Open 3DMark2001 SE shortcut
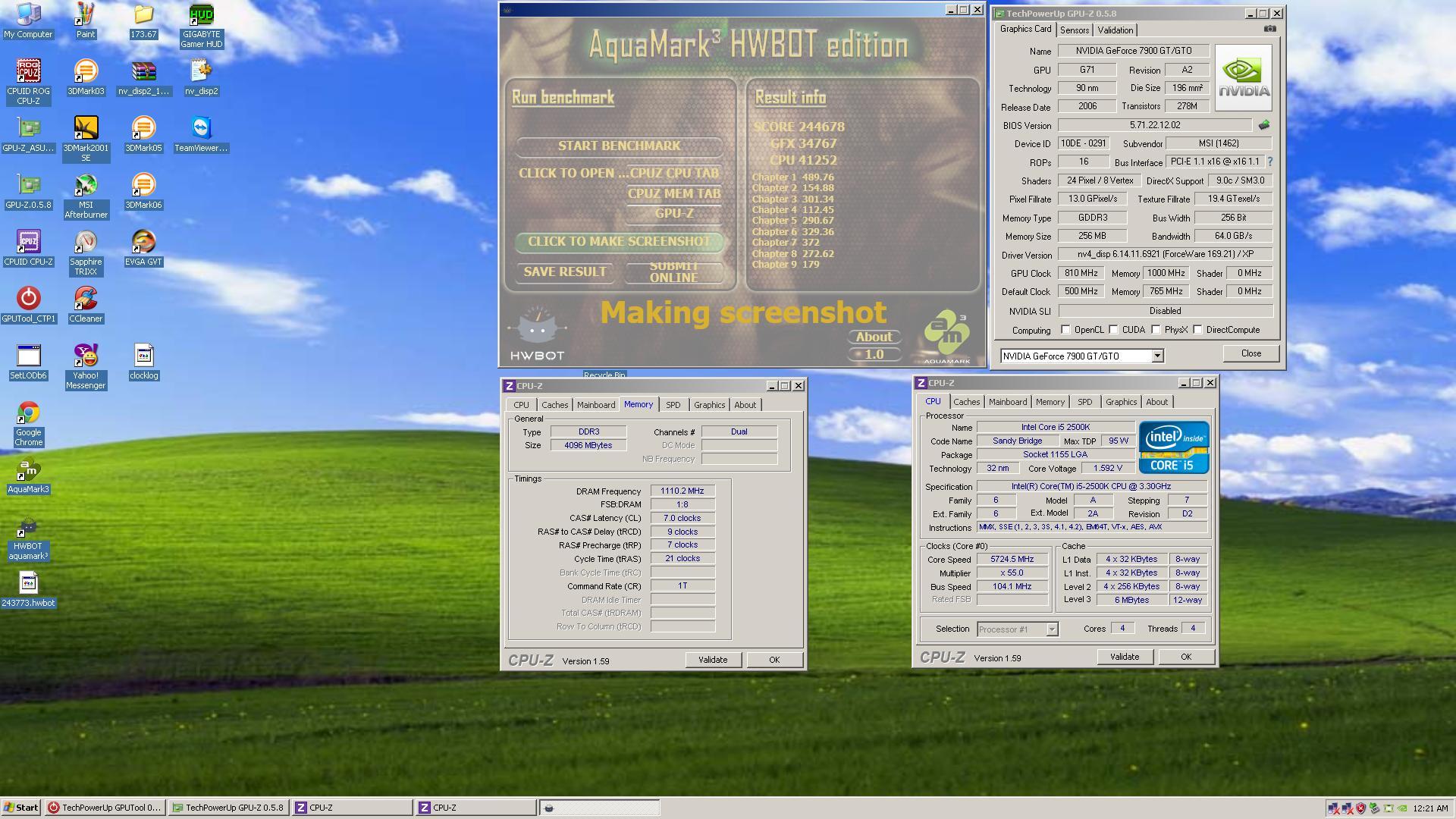 point(86,139)
